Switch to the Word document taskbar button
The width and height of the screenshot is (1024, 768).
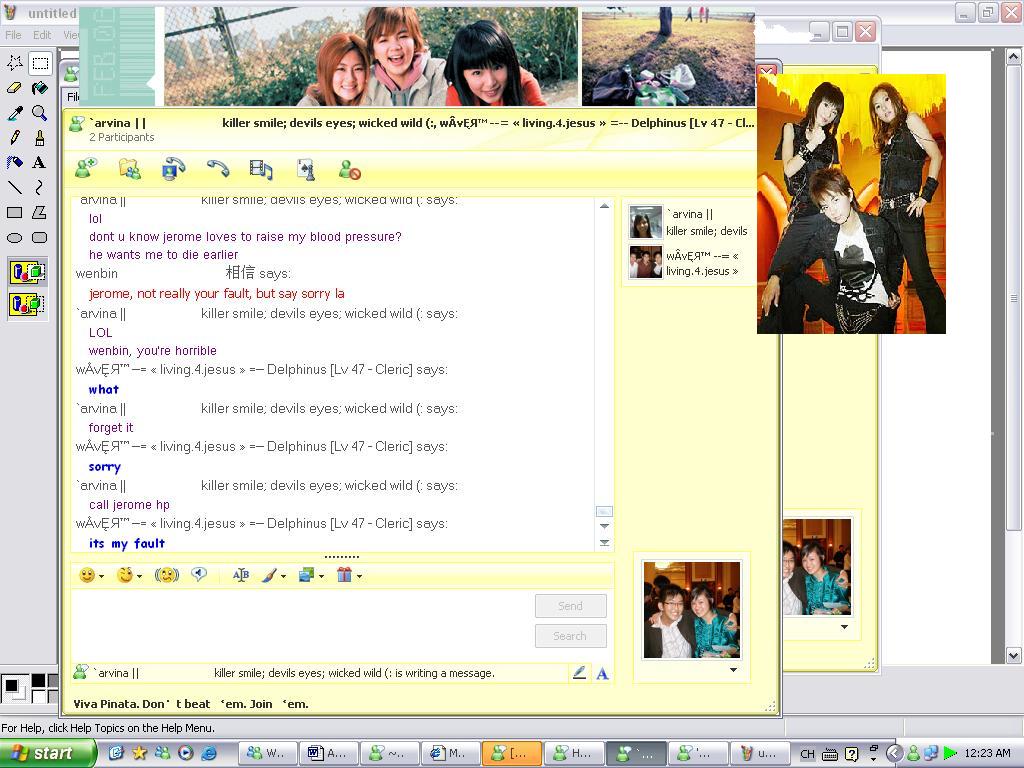[x=328, y=754]
